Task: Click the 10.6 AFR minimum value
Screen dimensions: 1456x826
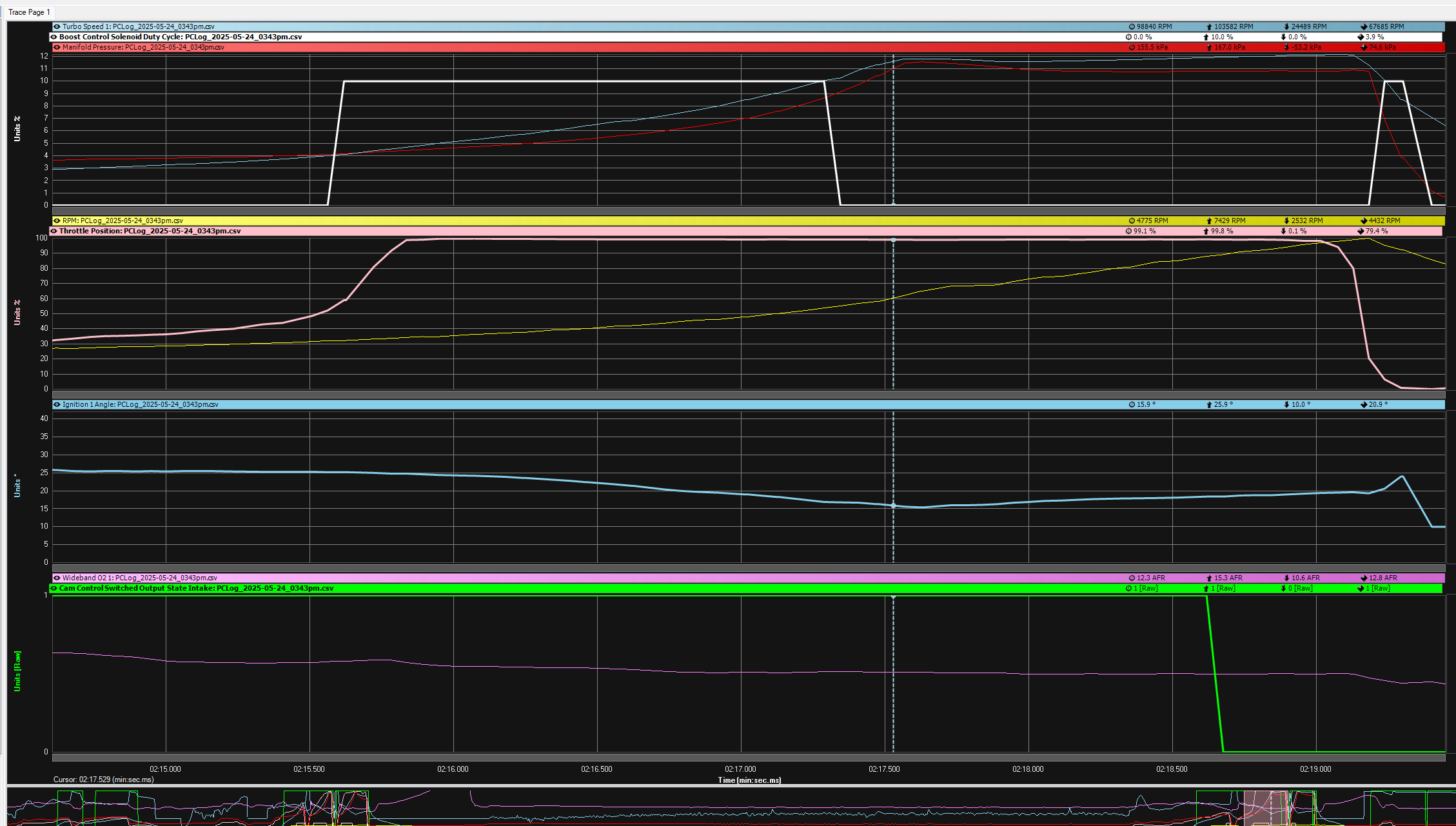Action: [x=1306, y=578]
